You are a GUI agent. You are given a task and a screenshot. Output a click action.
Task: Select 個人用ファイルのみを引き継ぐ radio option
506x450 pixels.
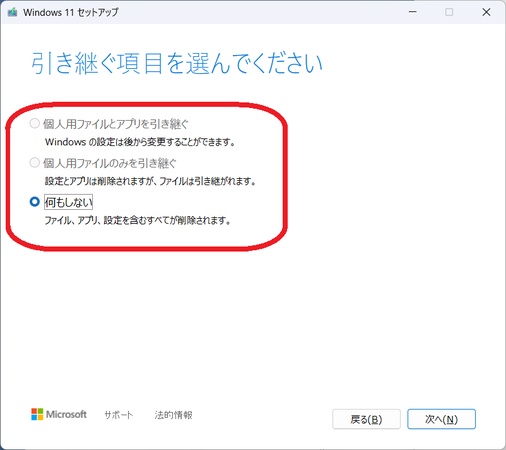point(35,163)
